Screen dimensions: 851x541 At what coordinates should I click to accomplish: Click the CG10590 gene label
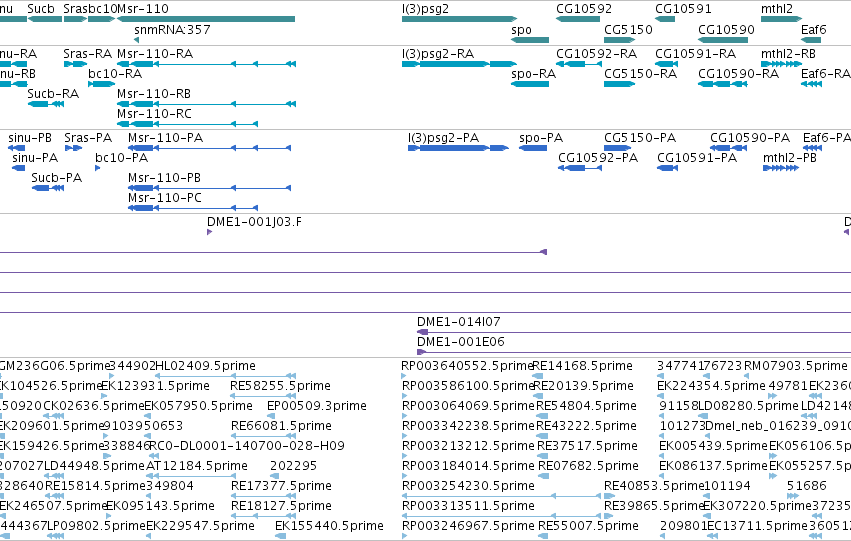(x=726, y=29)
